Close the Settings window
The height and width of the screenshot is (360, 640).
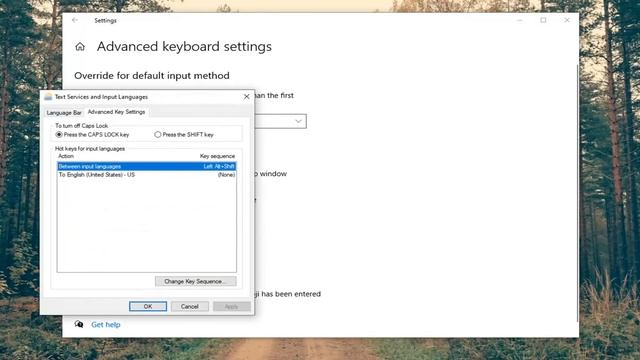point(567,20)
